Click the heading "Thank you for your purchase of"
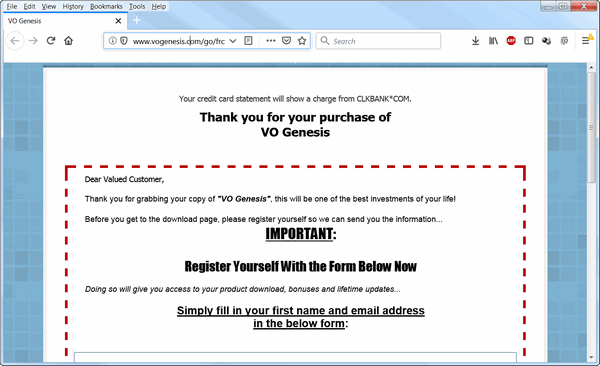600x366 pixels. [295, 117]
